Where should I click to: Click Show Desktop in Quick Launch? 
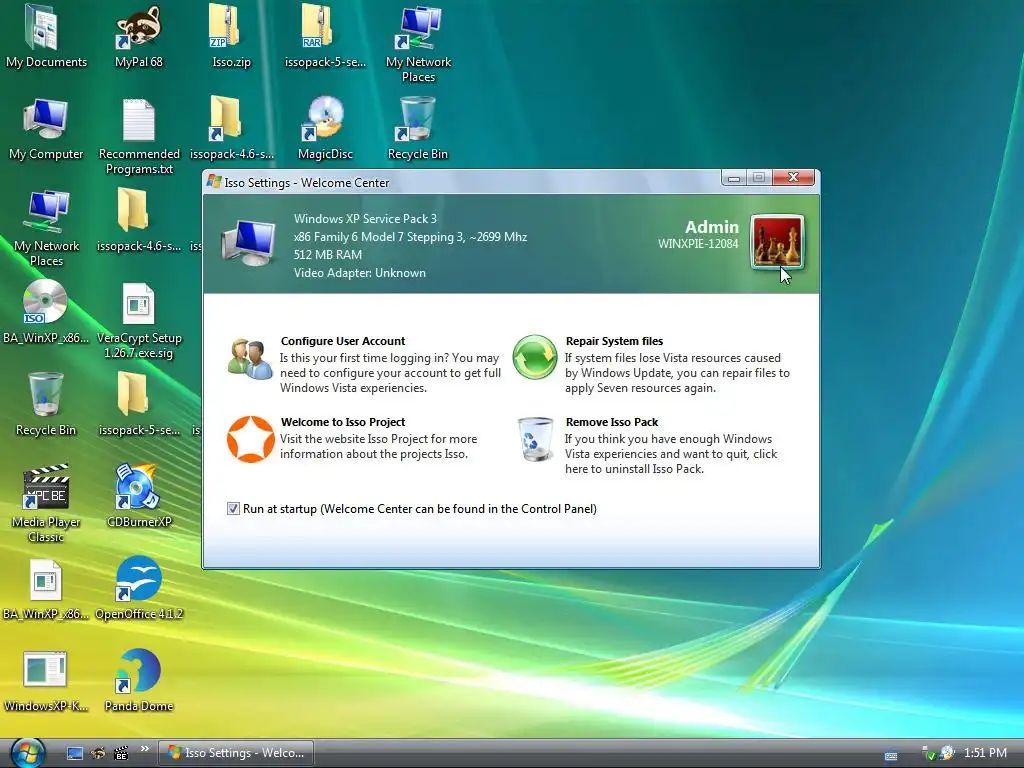pyautogui.click(x=75, y=753)
